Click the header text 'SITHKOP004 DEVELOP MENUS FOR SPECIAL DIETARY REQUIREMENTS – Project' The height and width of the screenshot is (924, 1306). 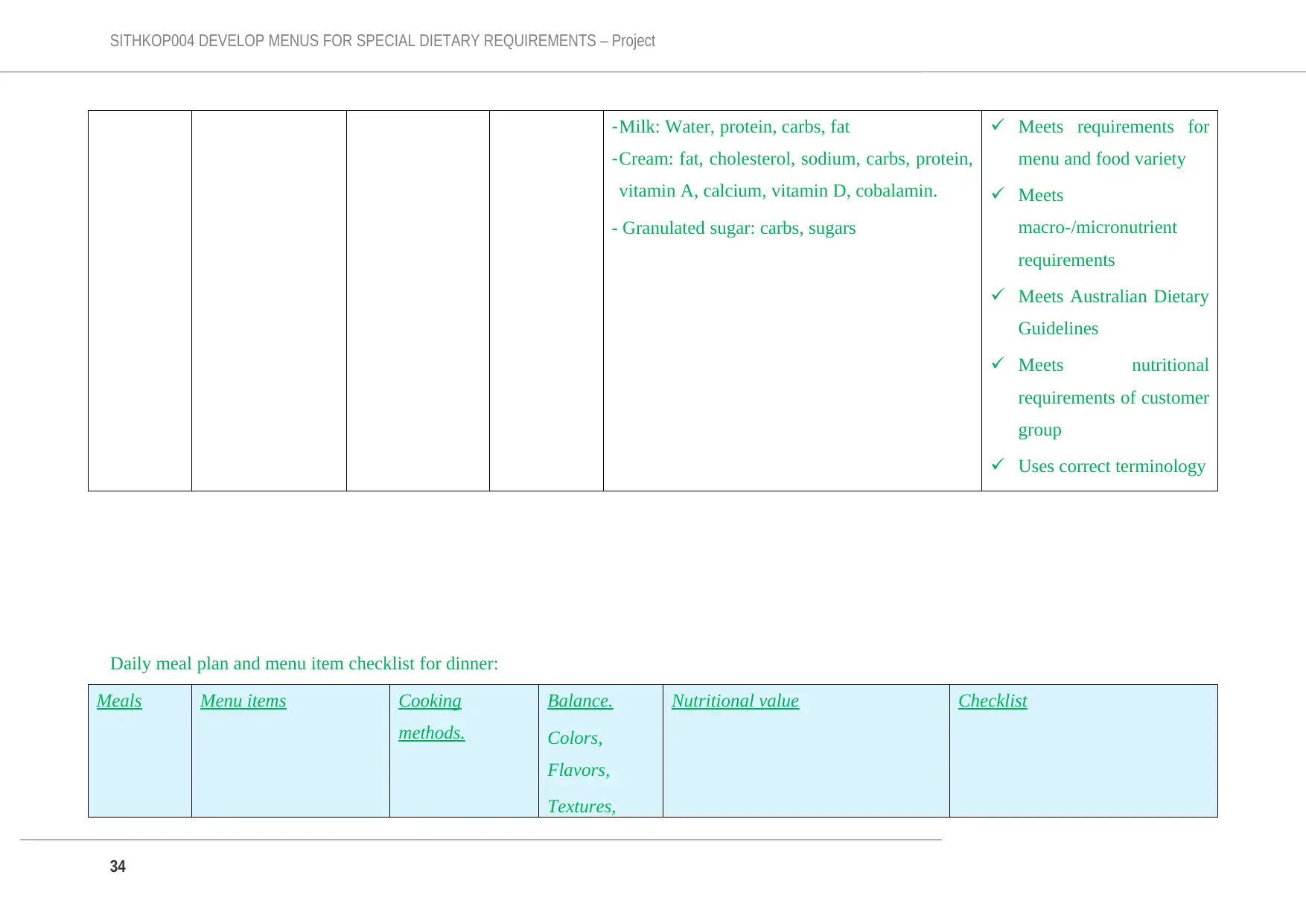click(382, 41)
